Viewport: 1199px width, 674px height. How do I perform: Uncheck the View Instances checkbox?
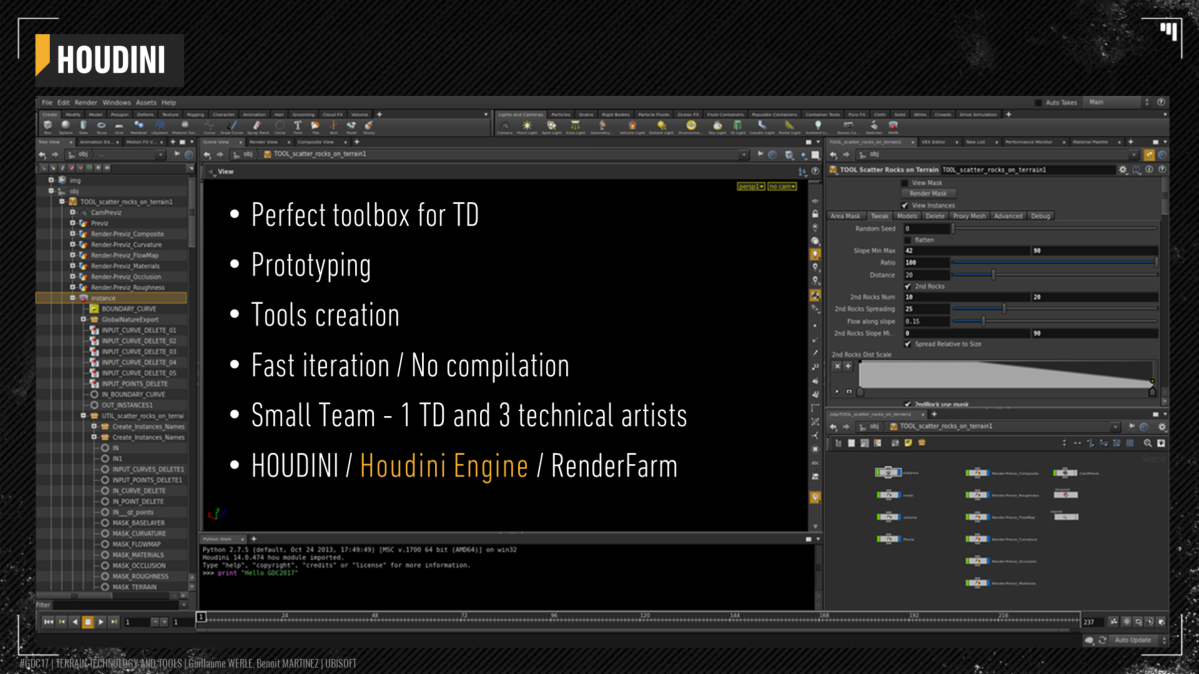[x=905, y=205]
